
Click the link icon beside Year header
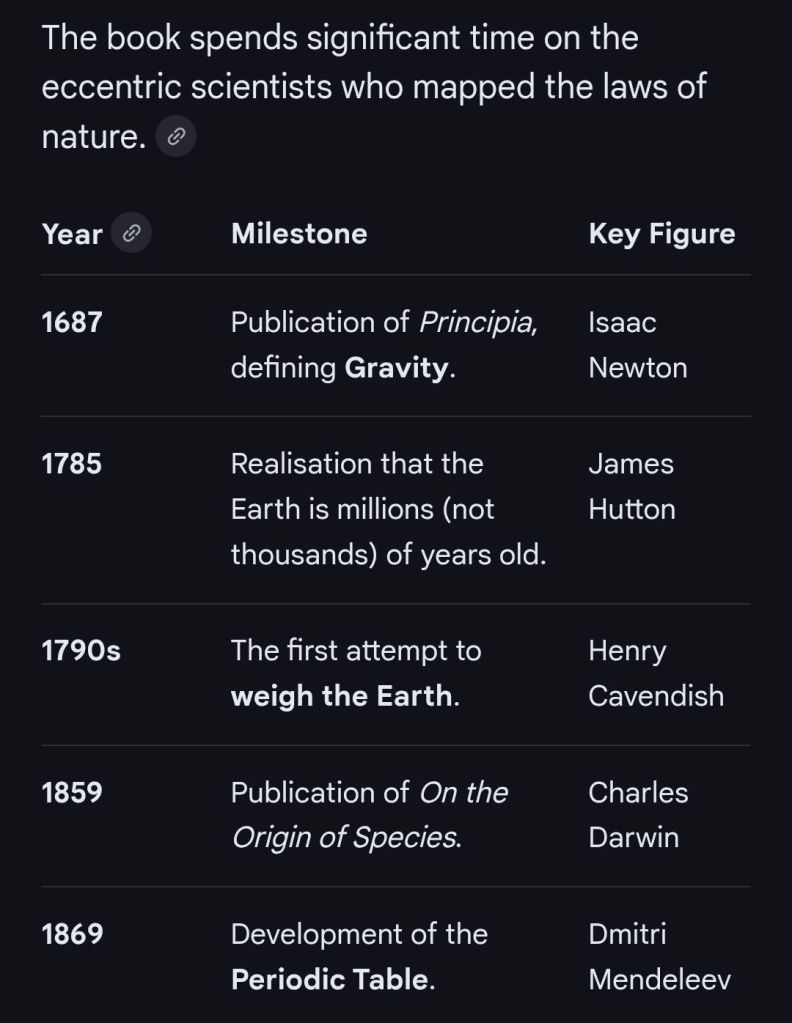pos(130,234)
